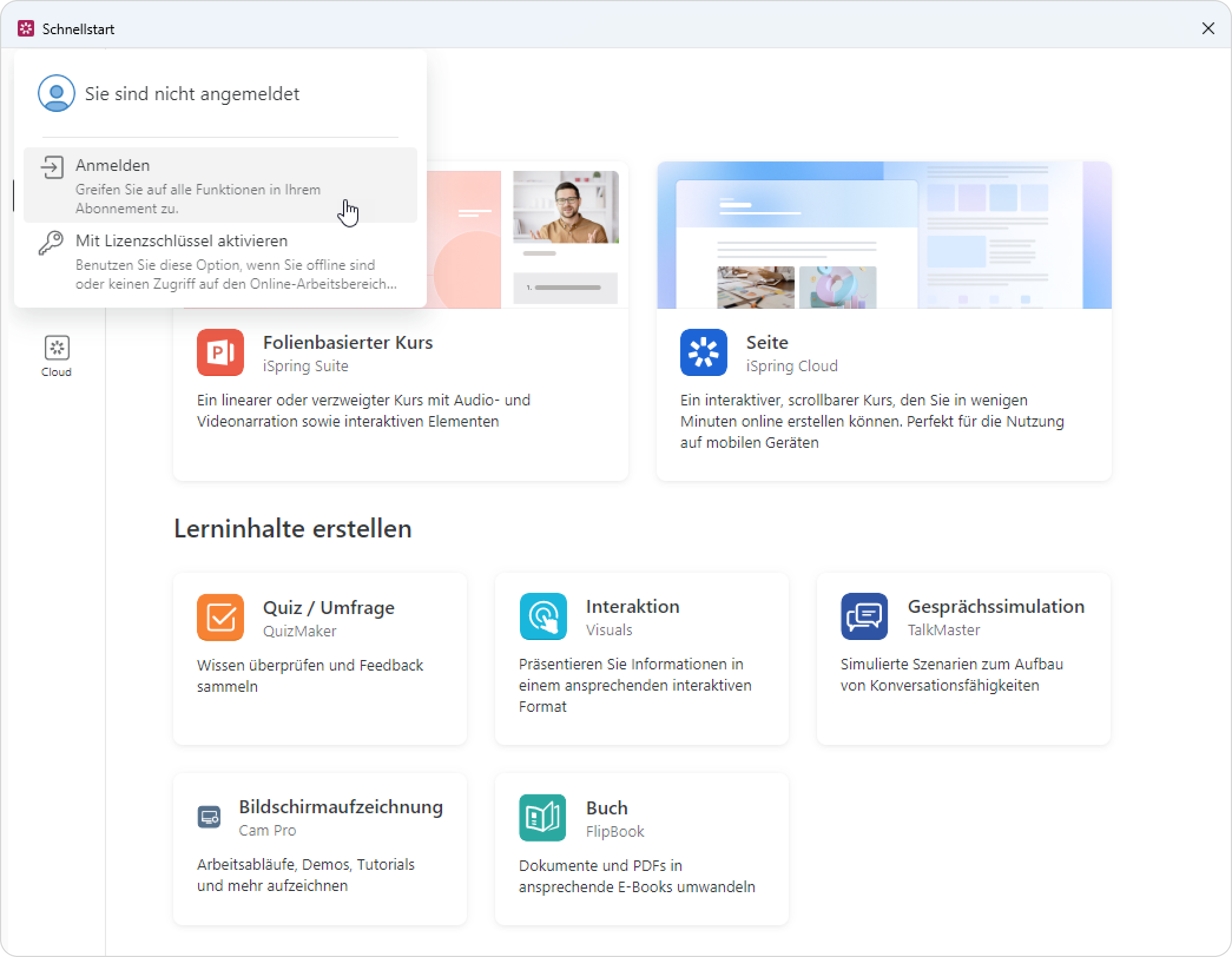Click the iSpring Cloud Seite icon
Screen dimensions: 1232x957
pyautogui.click(x=703, y=352)
